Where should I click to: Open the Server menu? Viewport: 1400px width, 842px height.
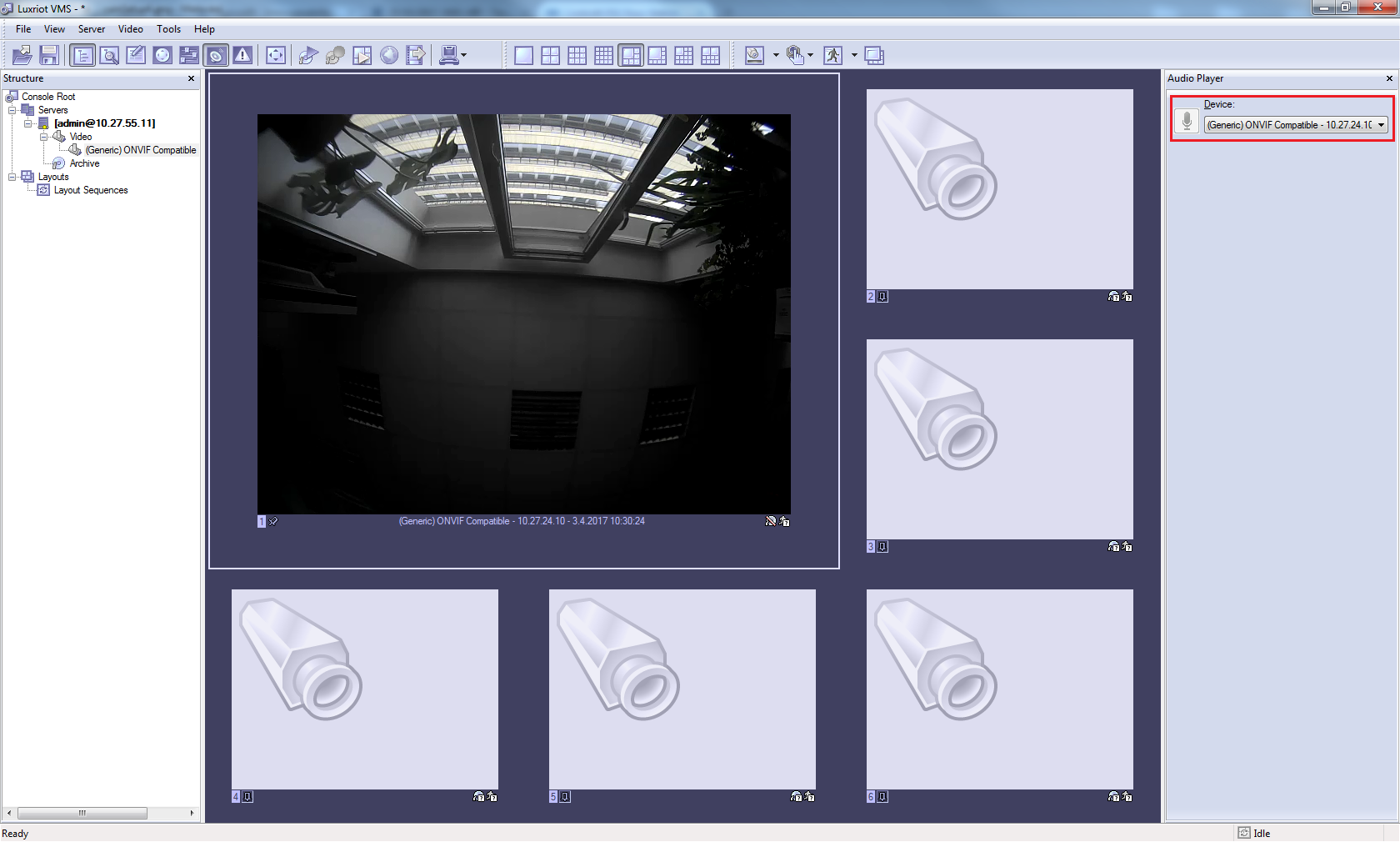pyautogui.click(x=91, y=29)
